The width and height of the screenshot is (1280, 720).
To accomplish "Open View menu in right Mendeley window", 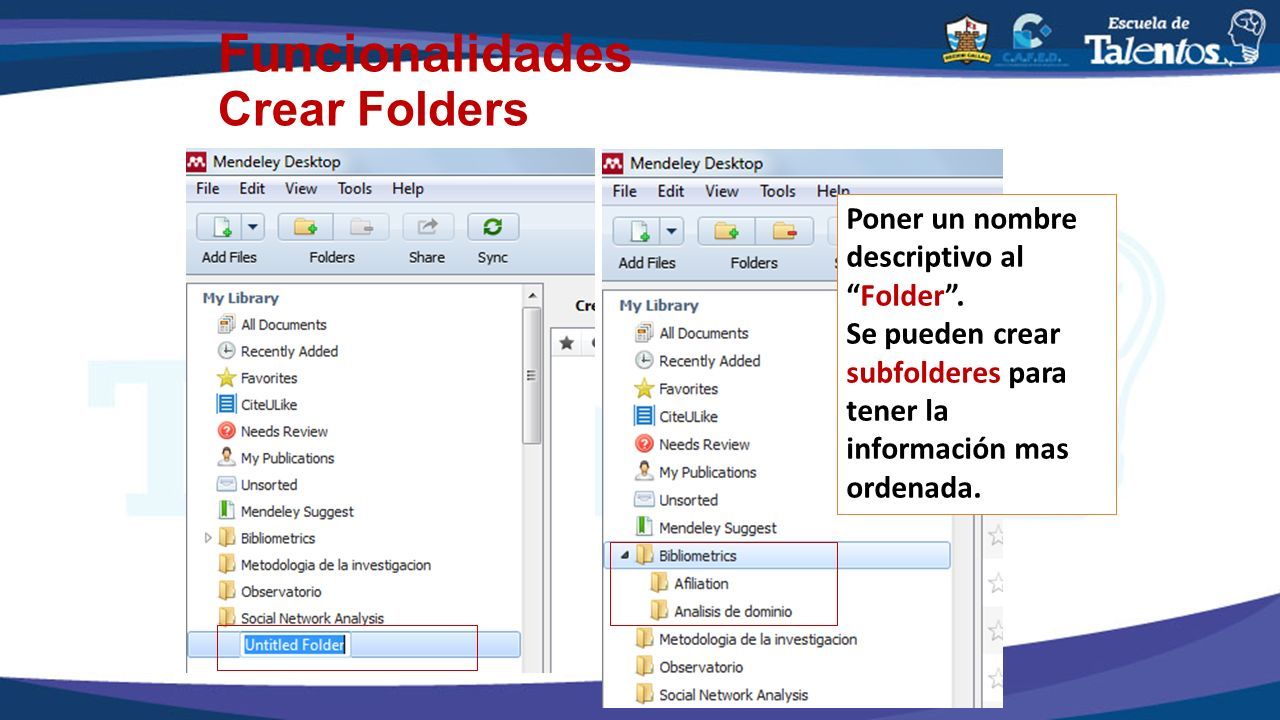I will pos(722,191).
